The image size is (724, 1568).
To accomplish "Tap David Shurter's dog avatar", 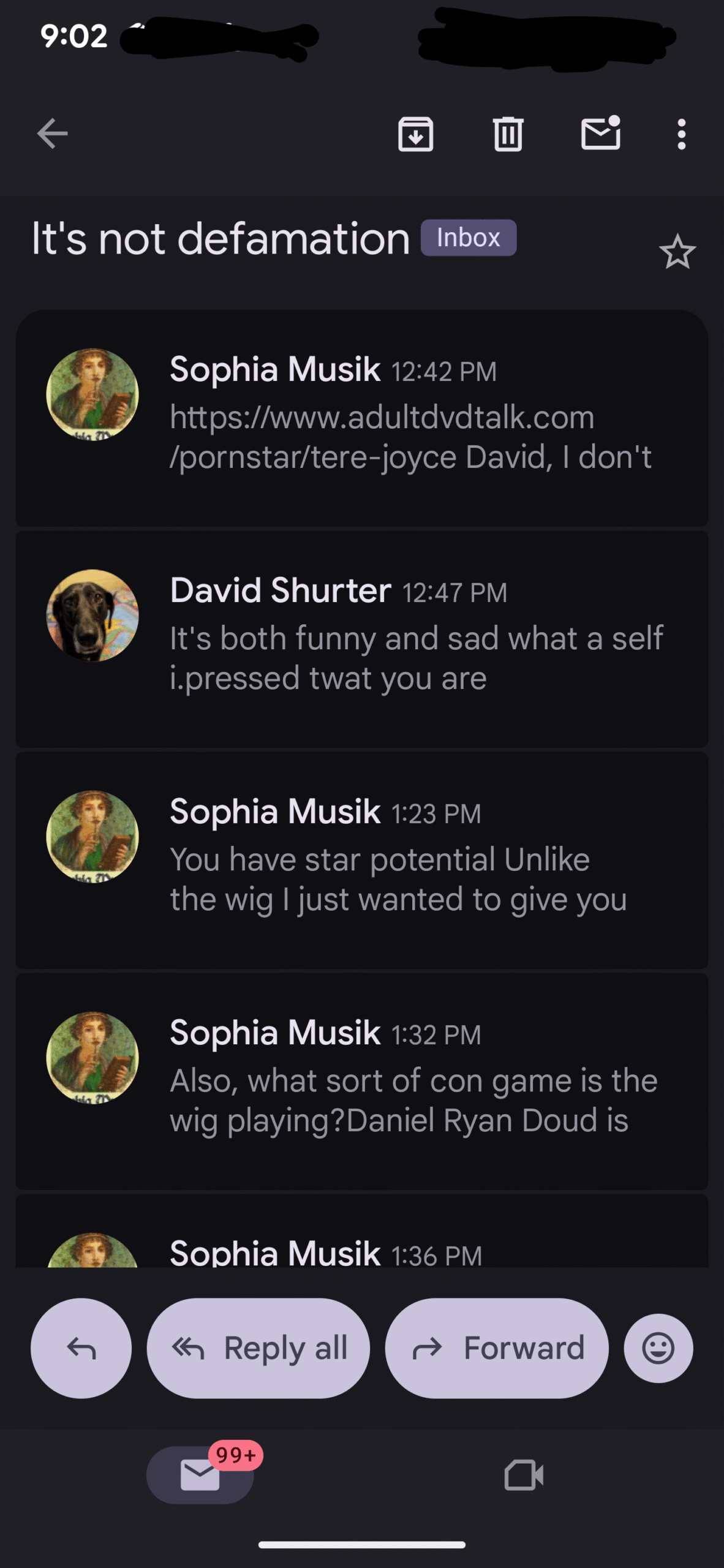I will click(92, 615).
